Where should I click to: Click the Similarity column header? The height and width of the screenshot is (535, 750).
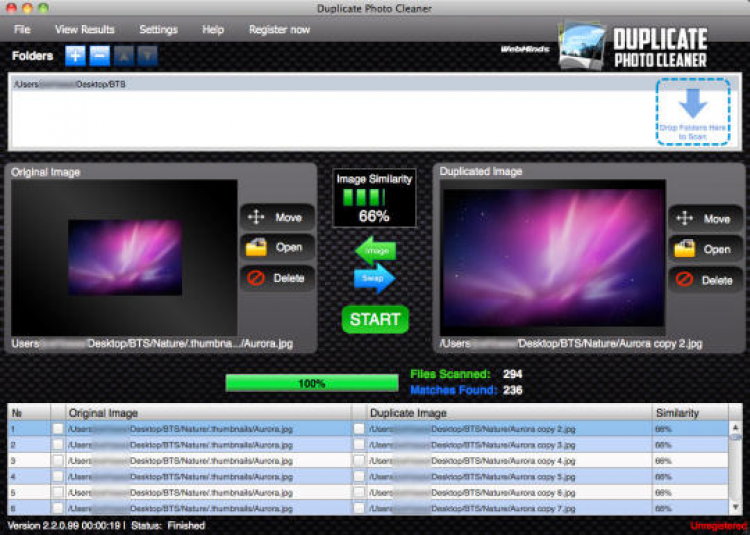click(x=690, y=413)
